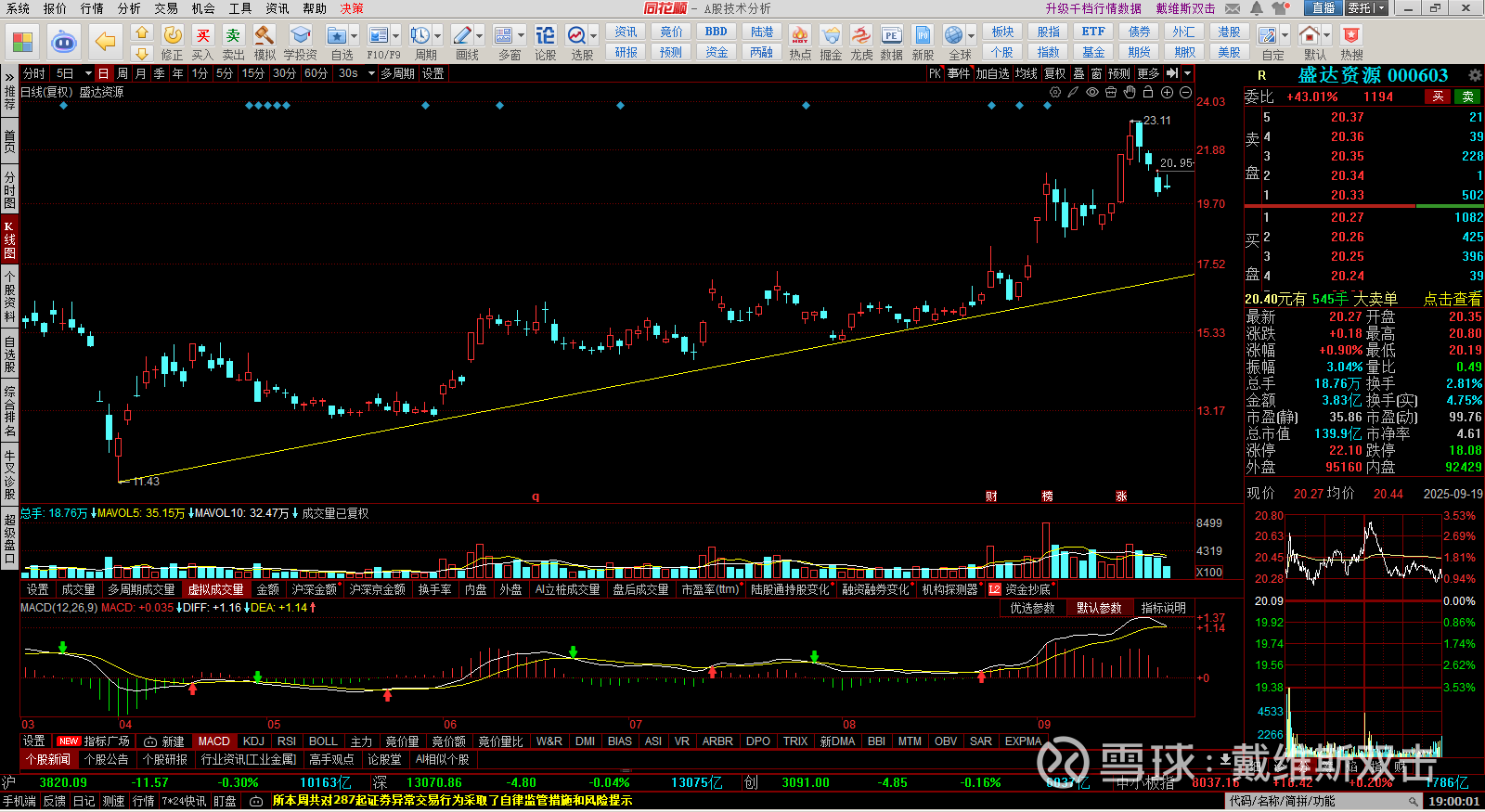The height and width of the screenshot is (812, 1485).
Task: Click the page up arrow icon
Action: click(142, 32)
